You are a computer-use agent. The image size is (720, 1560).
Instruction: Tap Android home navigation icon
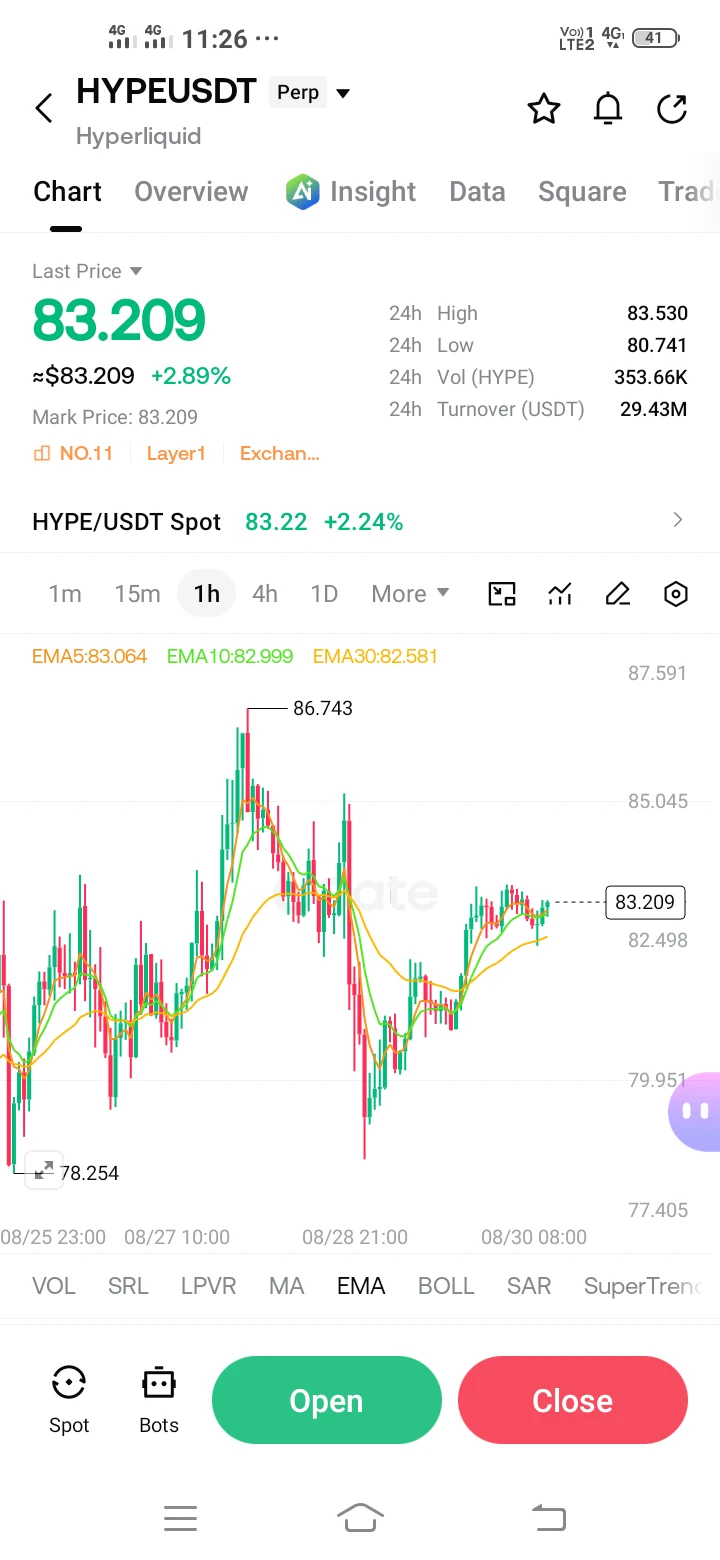click(360, 1517)
